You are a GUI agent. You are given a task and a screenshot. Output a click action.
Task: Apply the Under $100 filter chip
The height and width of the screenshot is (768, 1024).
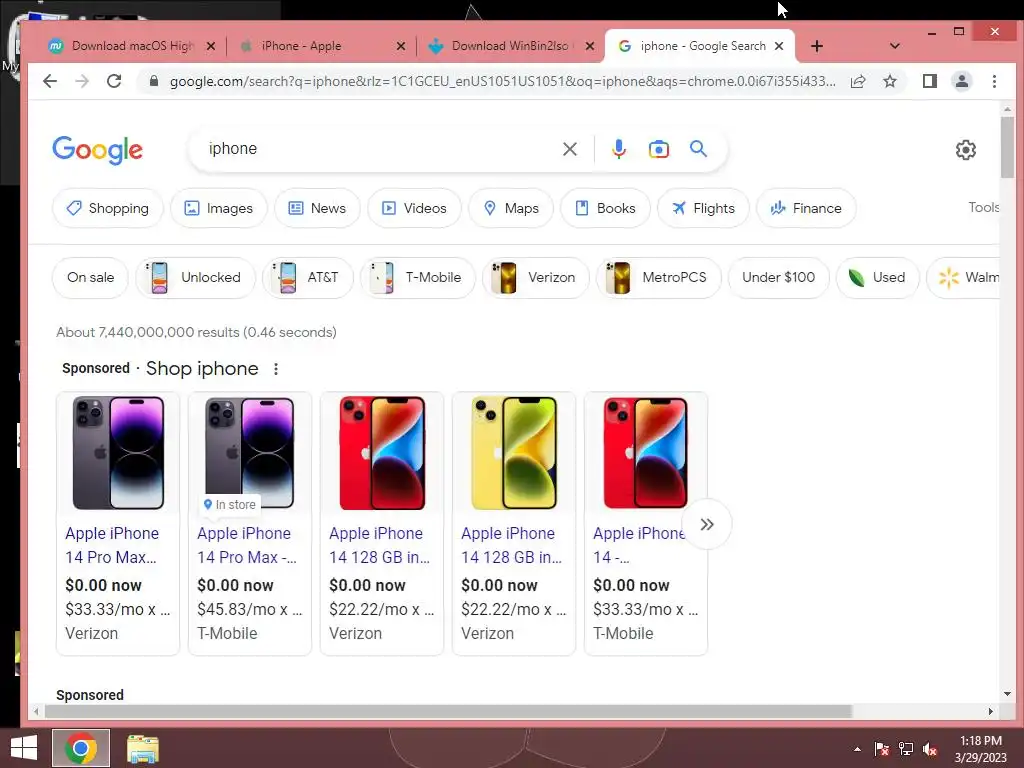coord(778,278)
